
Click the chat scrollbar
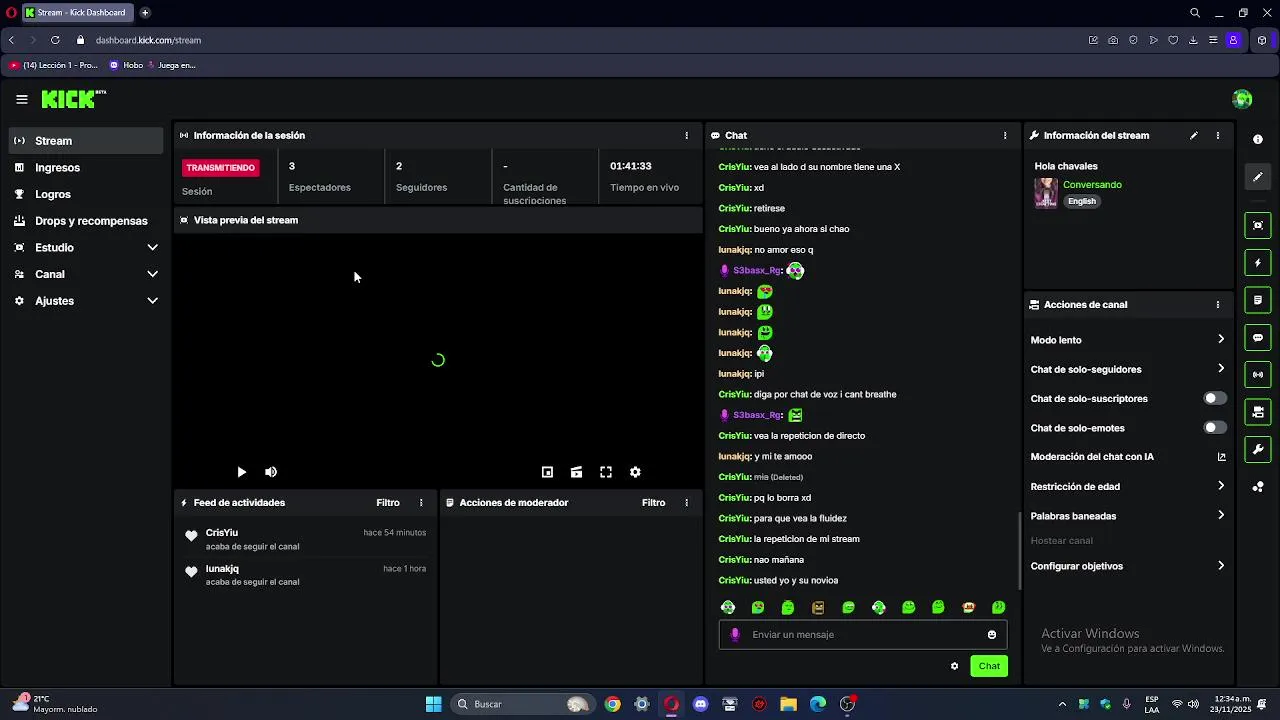point(1020,550)
